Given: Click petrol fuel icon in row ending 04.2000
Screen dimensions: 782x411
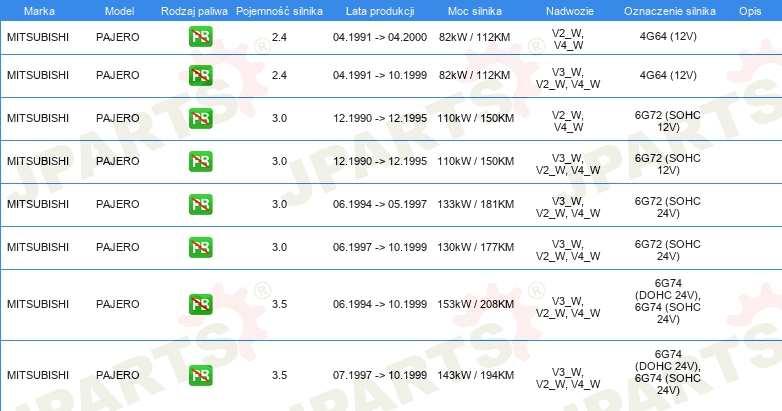Looking at the screenshot, I should point(200,36).
